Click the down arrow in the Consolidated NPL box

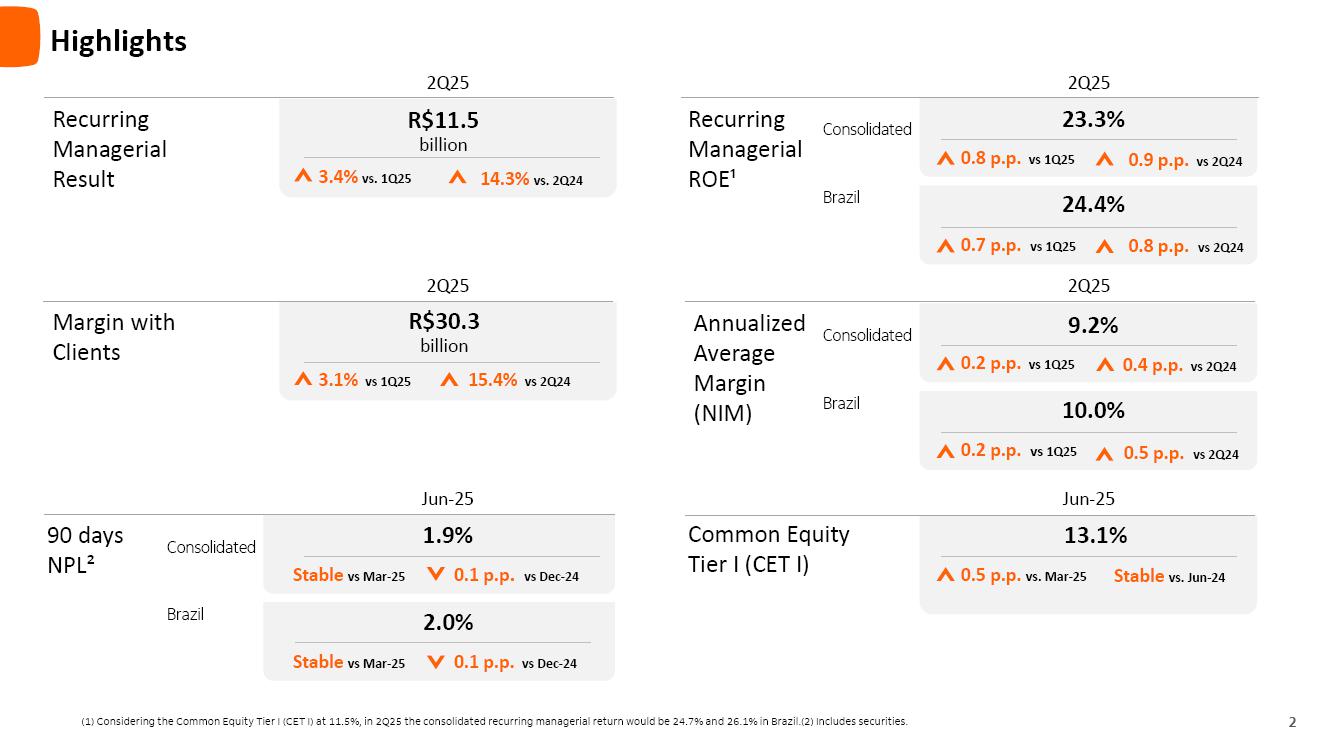click(x=435, y=575)
